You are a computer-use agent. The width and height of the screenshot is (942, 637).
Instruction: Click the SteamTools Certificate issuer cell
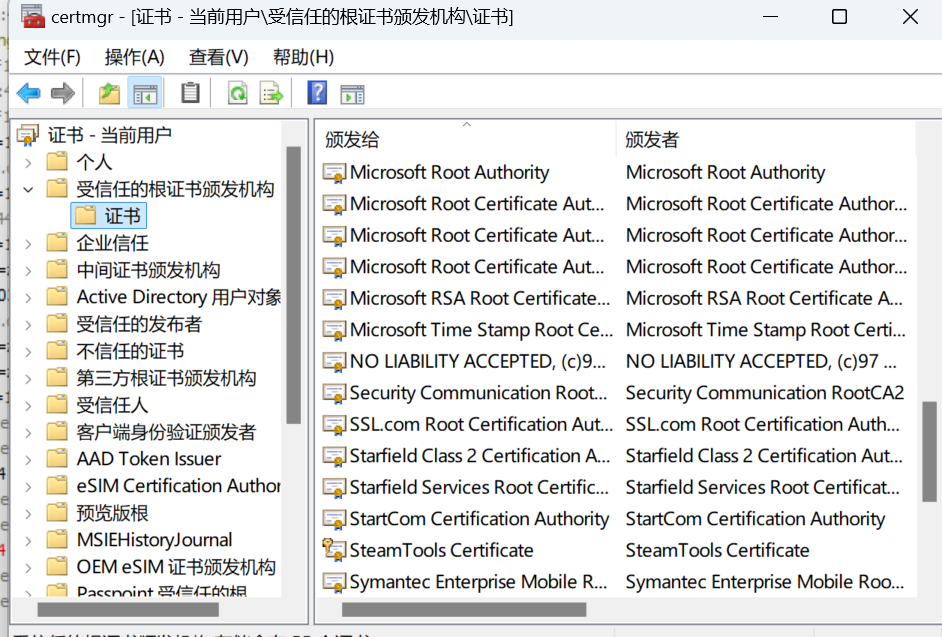tap(717, 550)
